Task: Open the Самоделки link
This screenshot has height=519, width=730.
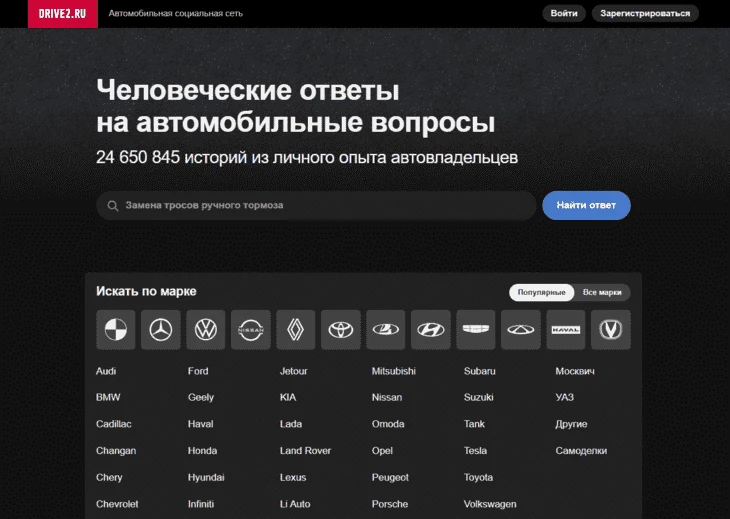Action: (581, 451)
